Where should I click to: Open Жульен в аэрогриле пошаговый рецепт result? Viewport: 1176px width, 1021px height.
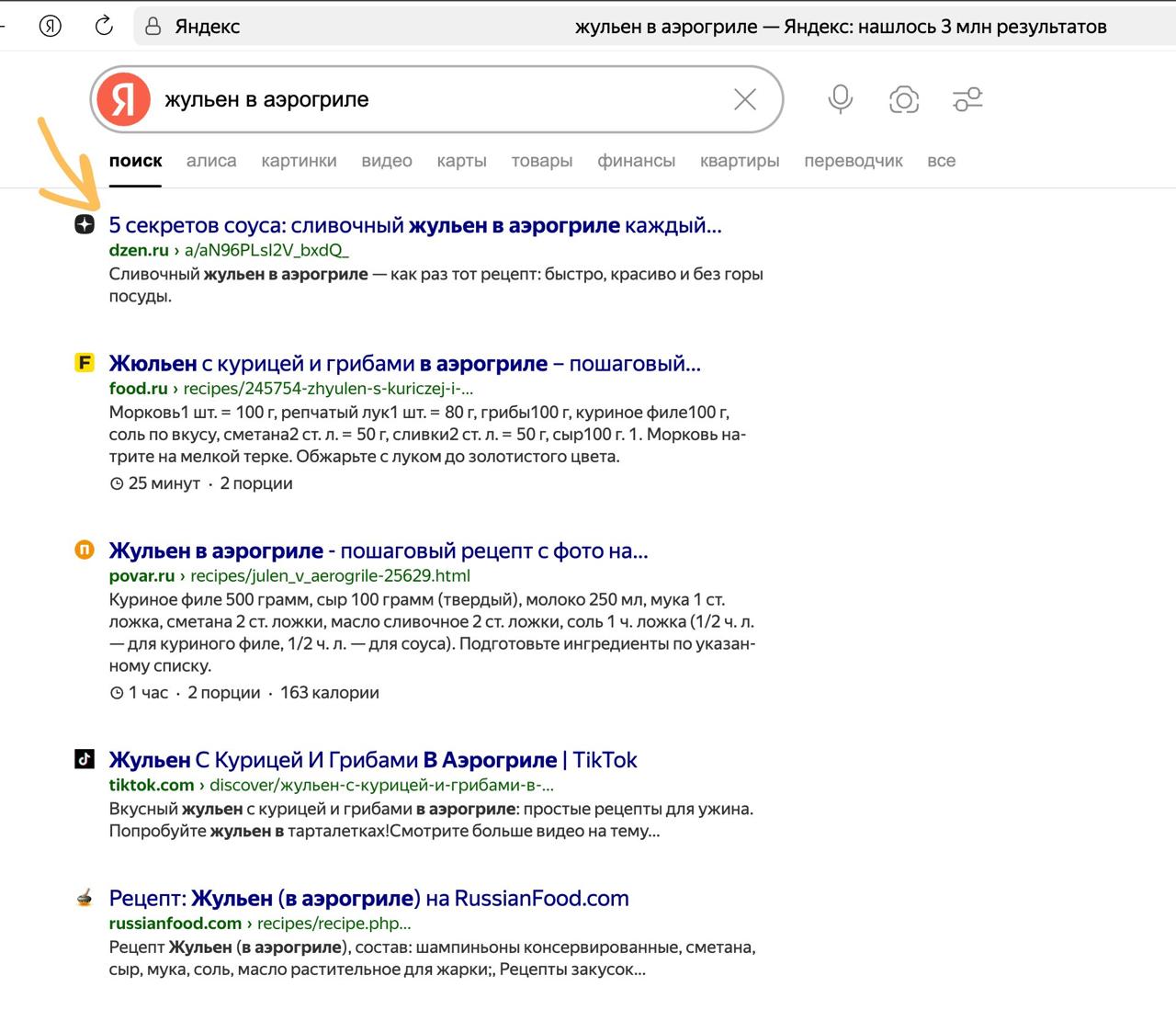point(379,550)
